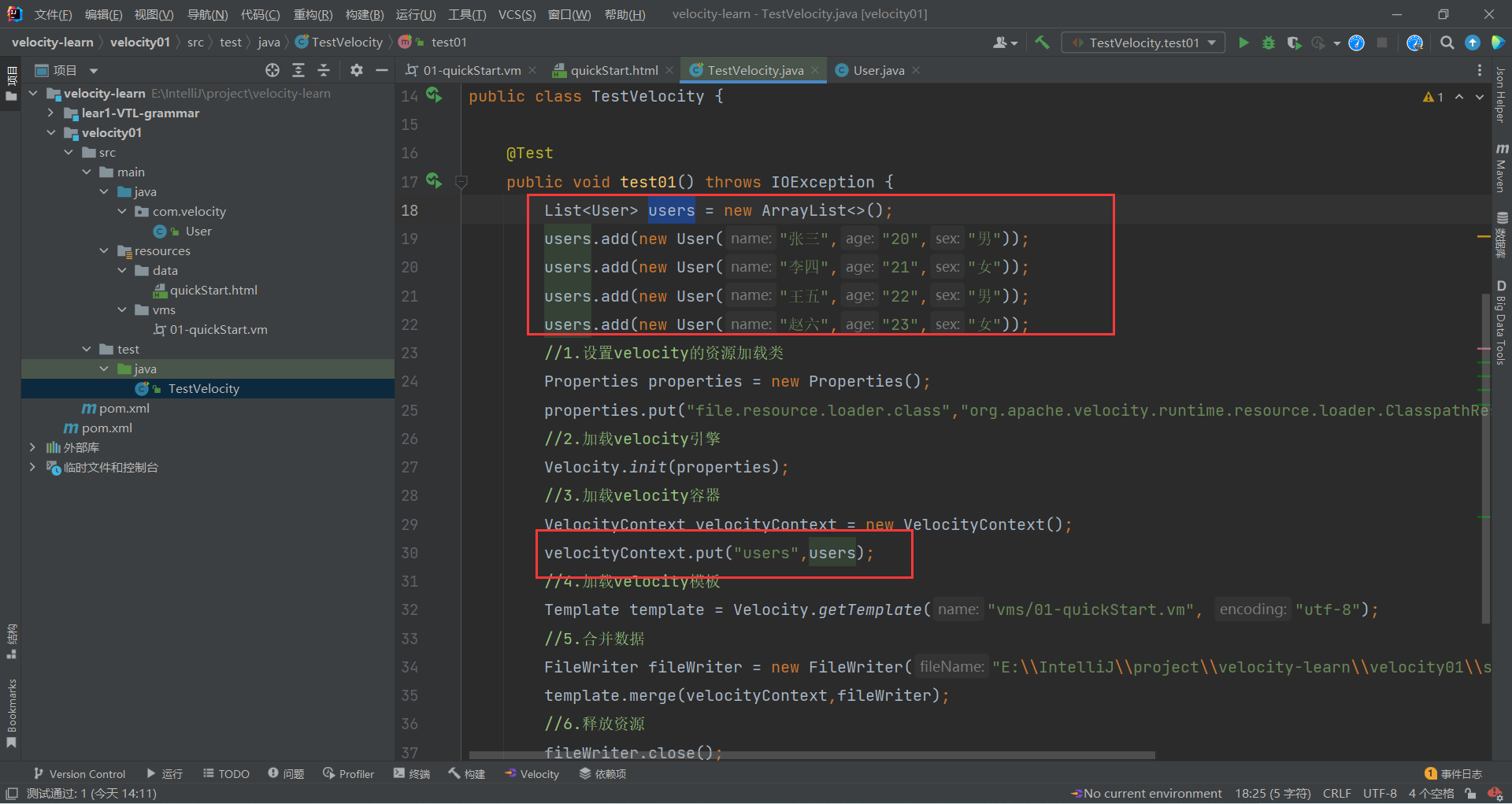The width and height of the screenshot is (1512, 804).
Task: Click CRLF line separator in status bar
Action: pyautogui.click(x=1336, y=794)
